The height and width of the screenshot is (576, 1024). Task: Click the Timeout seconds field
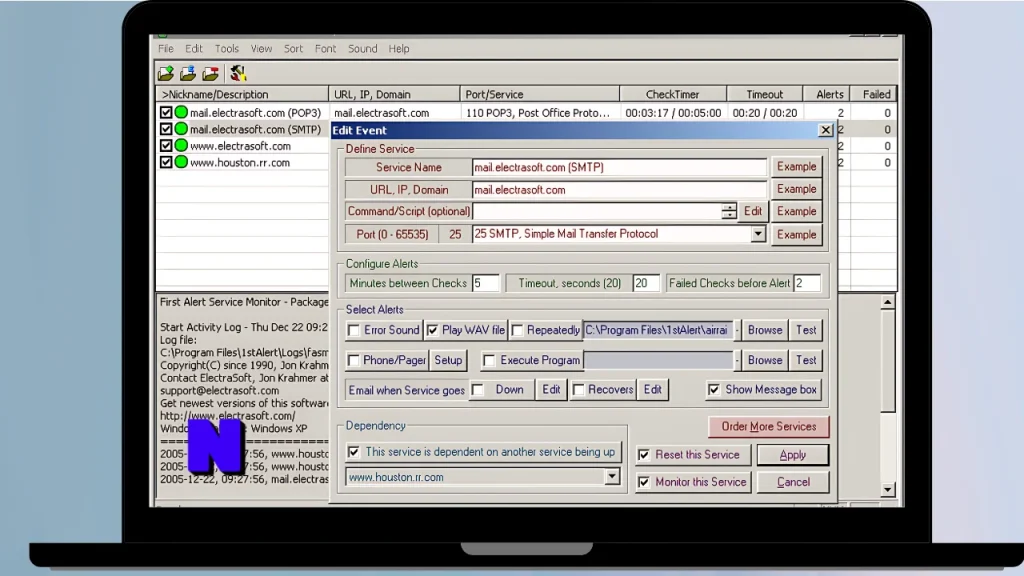click(x=645, y=283)
